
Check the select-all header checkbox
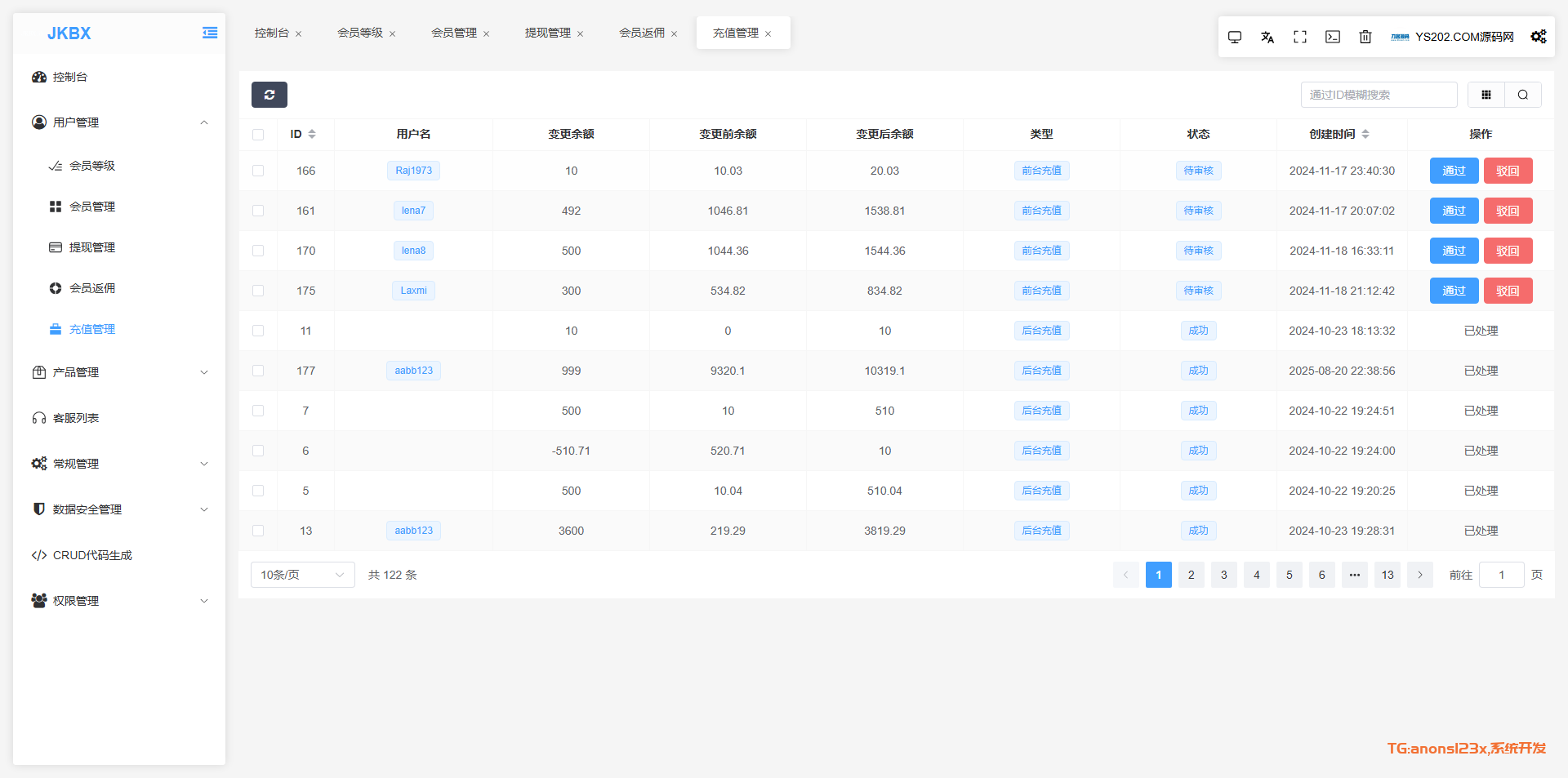coord(258,135)
